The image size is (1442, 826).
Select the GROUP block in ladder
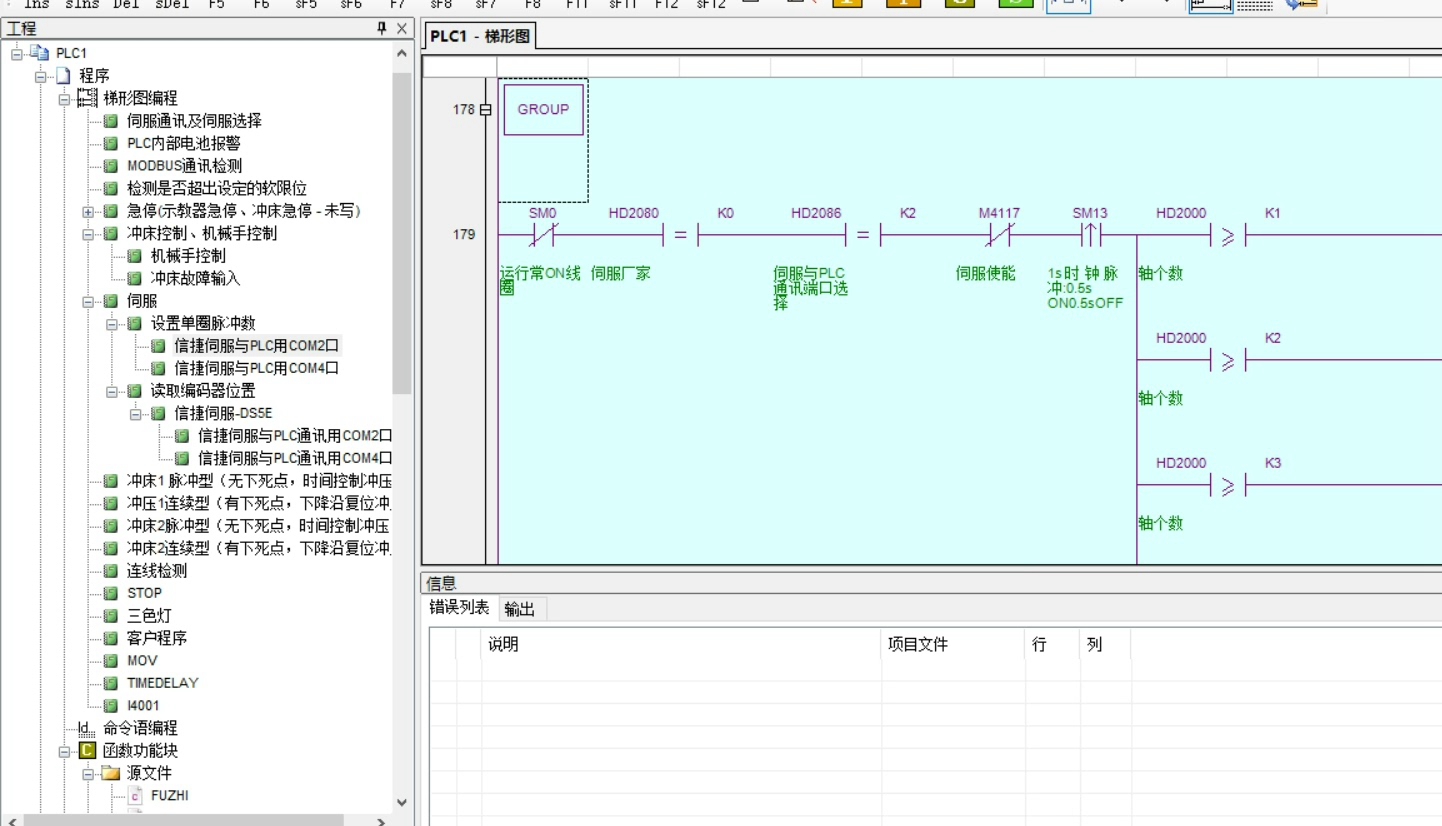point(543,110)
